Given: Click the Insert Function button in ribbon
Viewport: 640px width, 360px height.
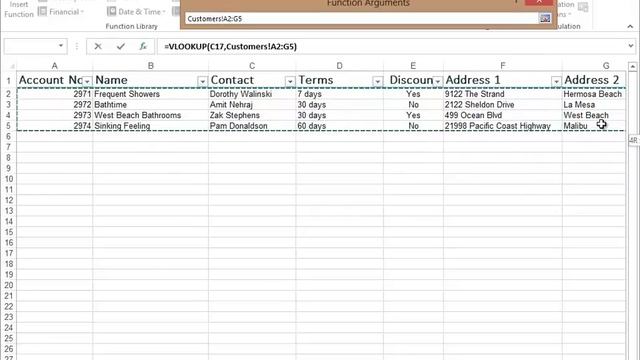Looking at the screenshot, I should click(19, 9).
